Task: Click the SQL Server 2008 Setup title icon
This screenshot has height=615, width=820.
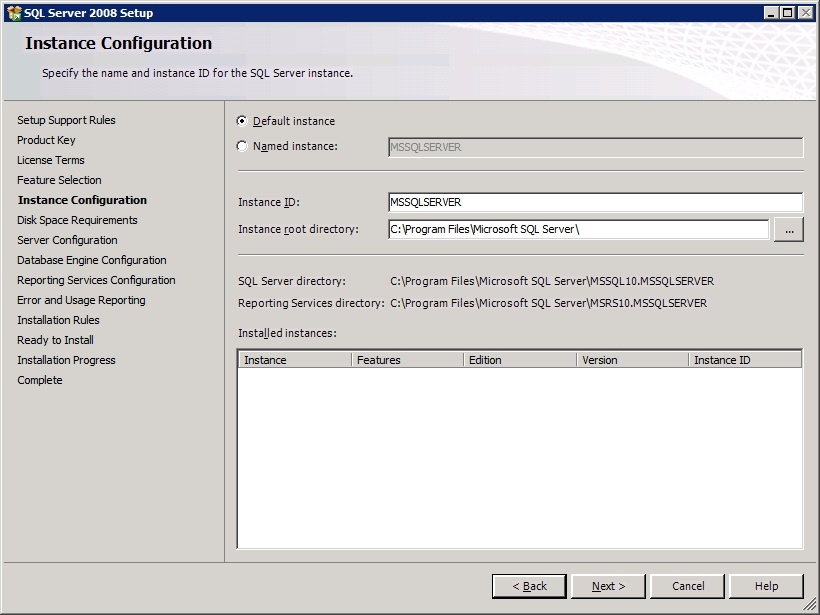Action: 14,13
